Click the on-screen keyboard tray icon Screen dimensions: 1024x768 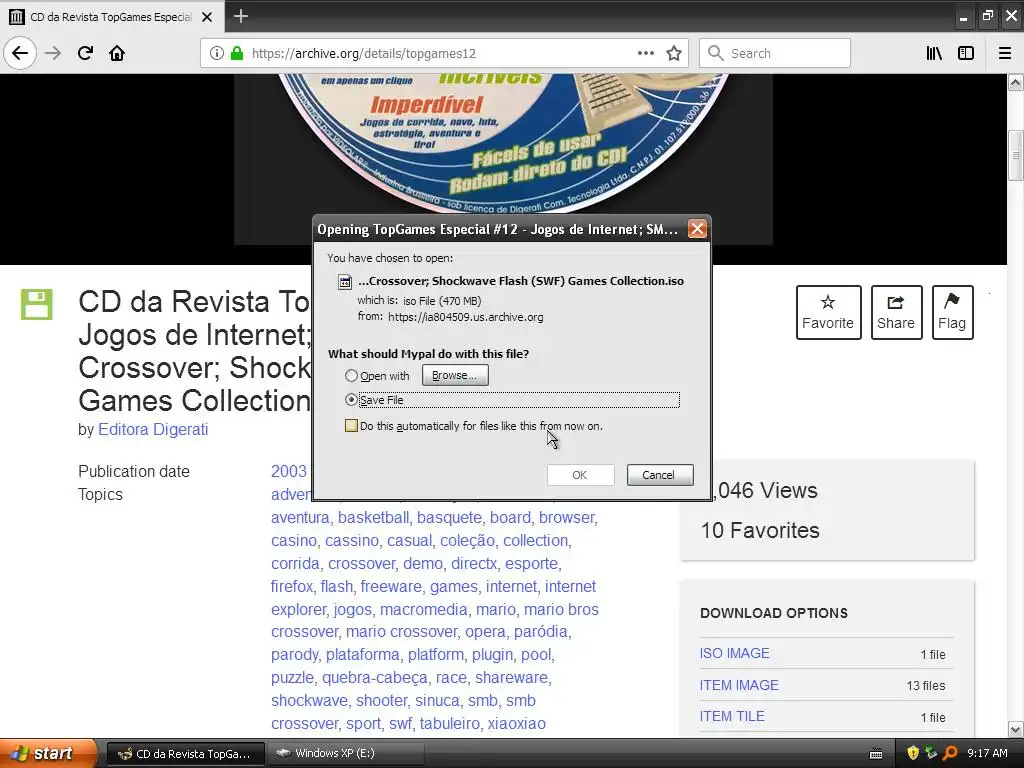(x=876, y=754)
